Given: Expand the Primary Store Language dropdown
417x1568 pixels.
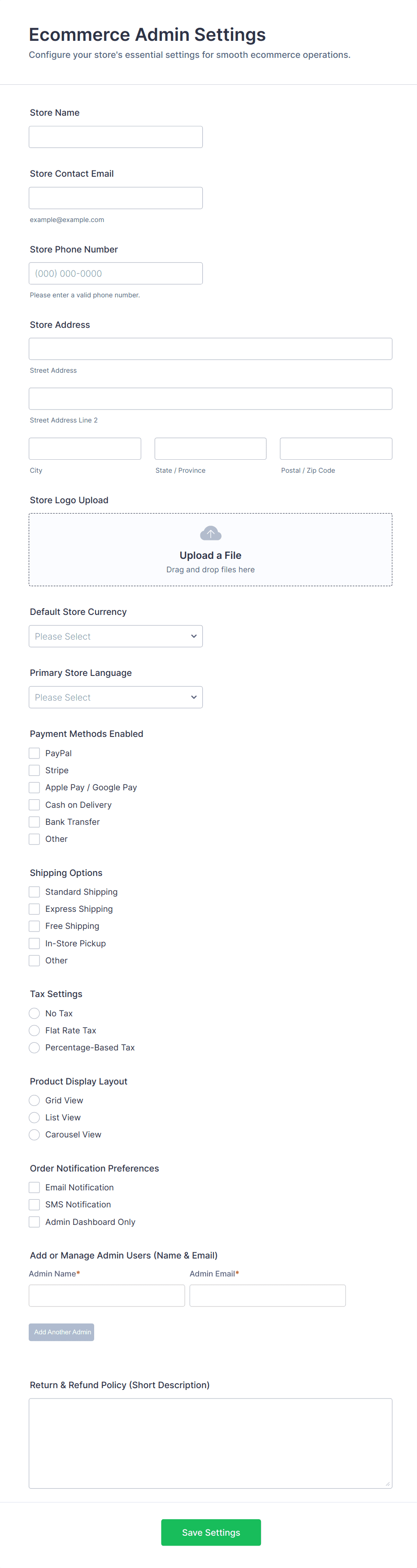Looking at the screenshot, I should (116, 697).
